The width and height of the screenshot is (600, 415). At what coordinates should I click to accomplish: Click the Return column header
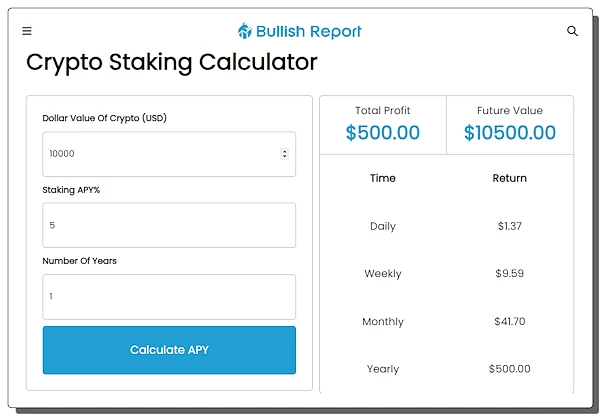click(x=509, y=178)
